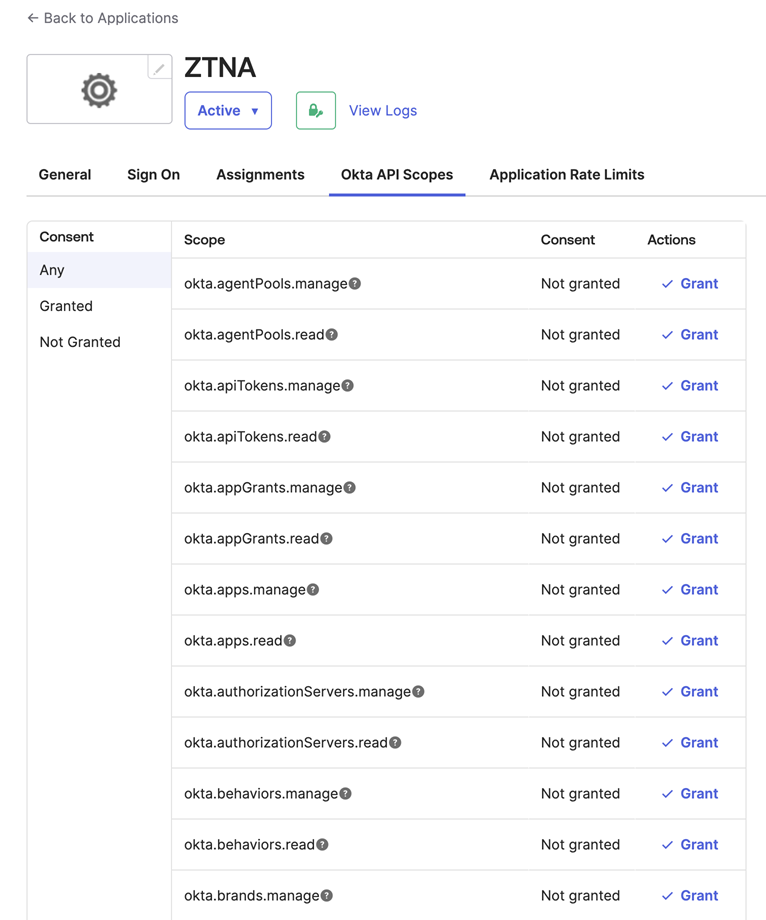Click help icon beside okta.authorizationServers.manage
Viewport: 766px width, 920px height.
(418, 692)
